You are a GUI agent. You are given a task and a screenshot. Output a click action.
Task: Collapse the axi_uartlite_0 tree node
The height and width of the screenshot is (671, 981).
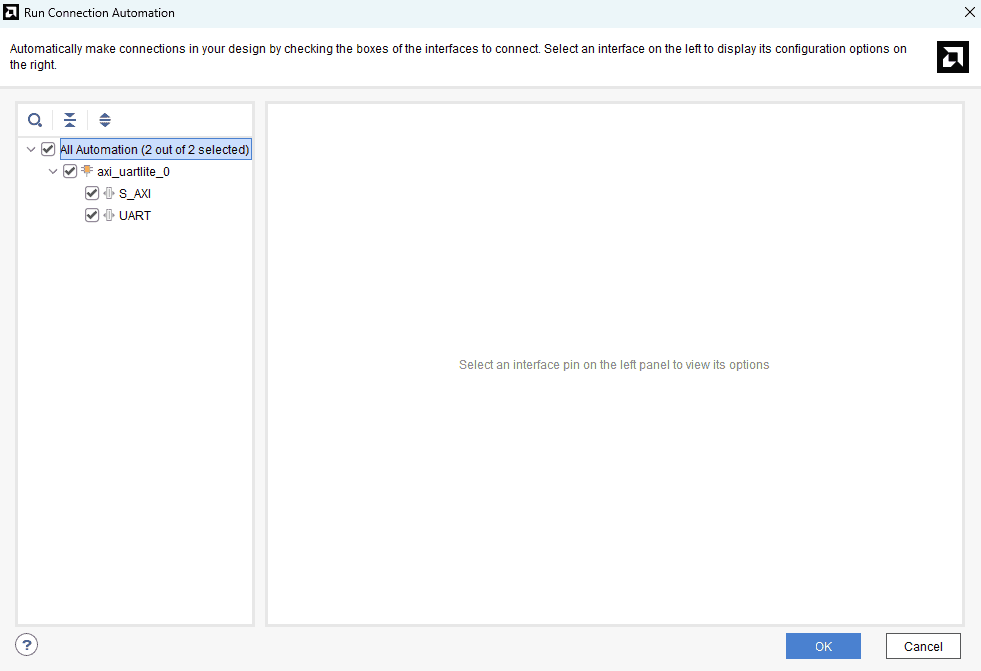53,171
